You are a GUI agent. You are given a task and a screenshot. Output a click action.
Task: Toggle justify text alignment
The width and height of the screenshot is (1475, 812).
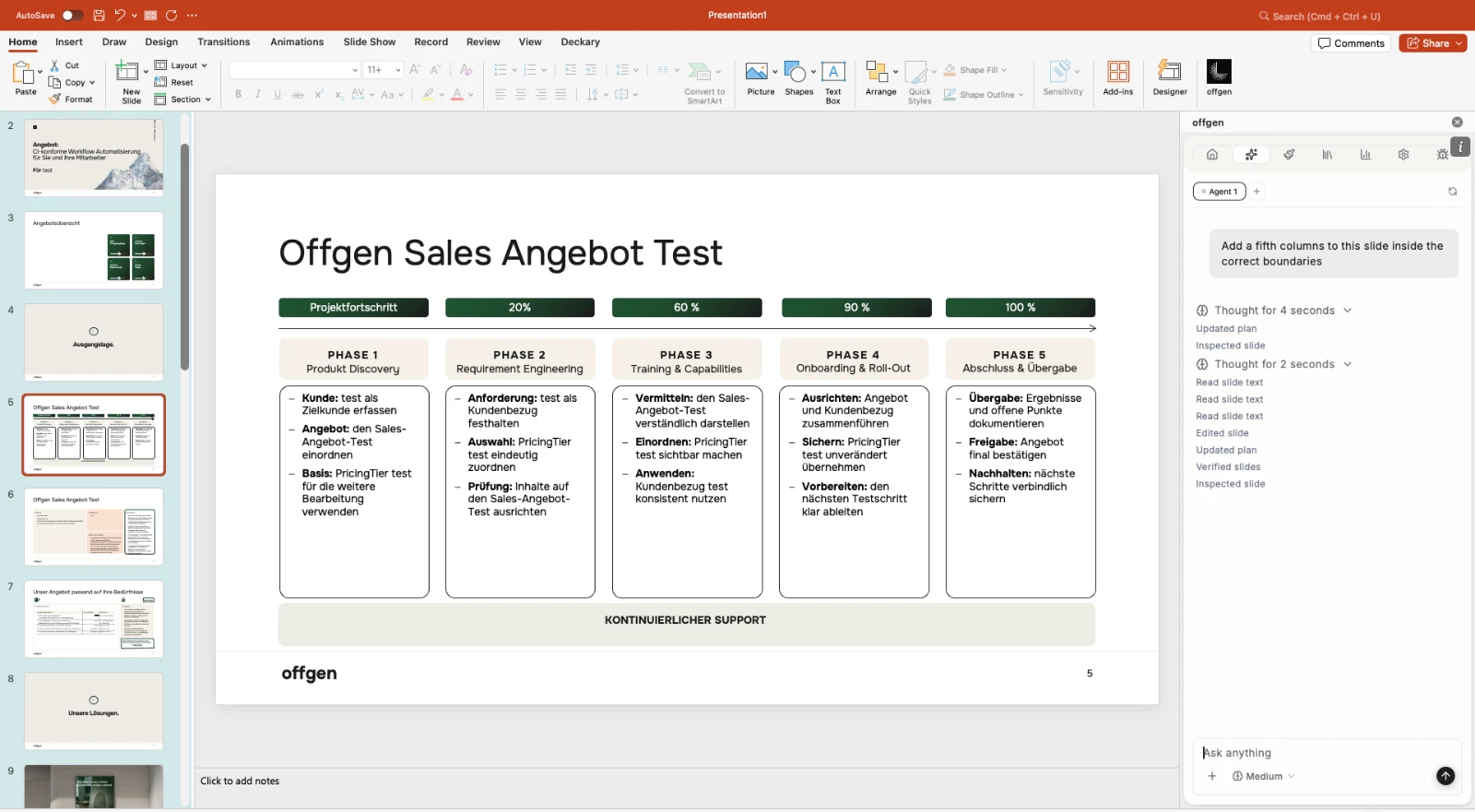tap(560, 94)
